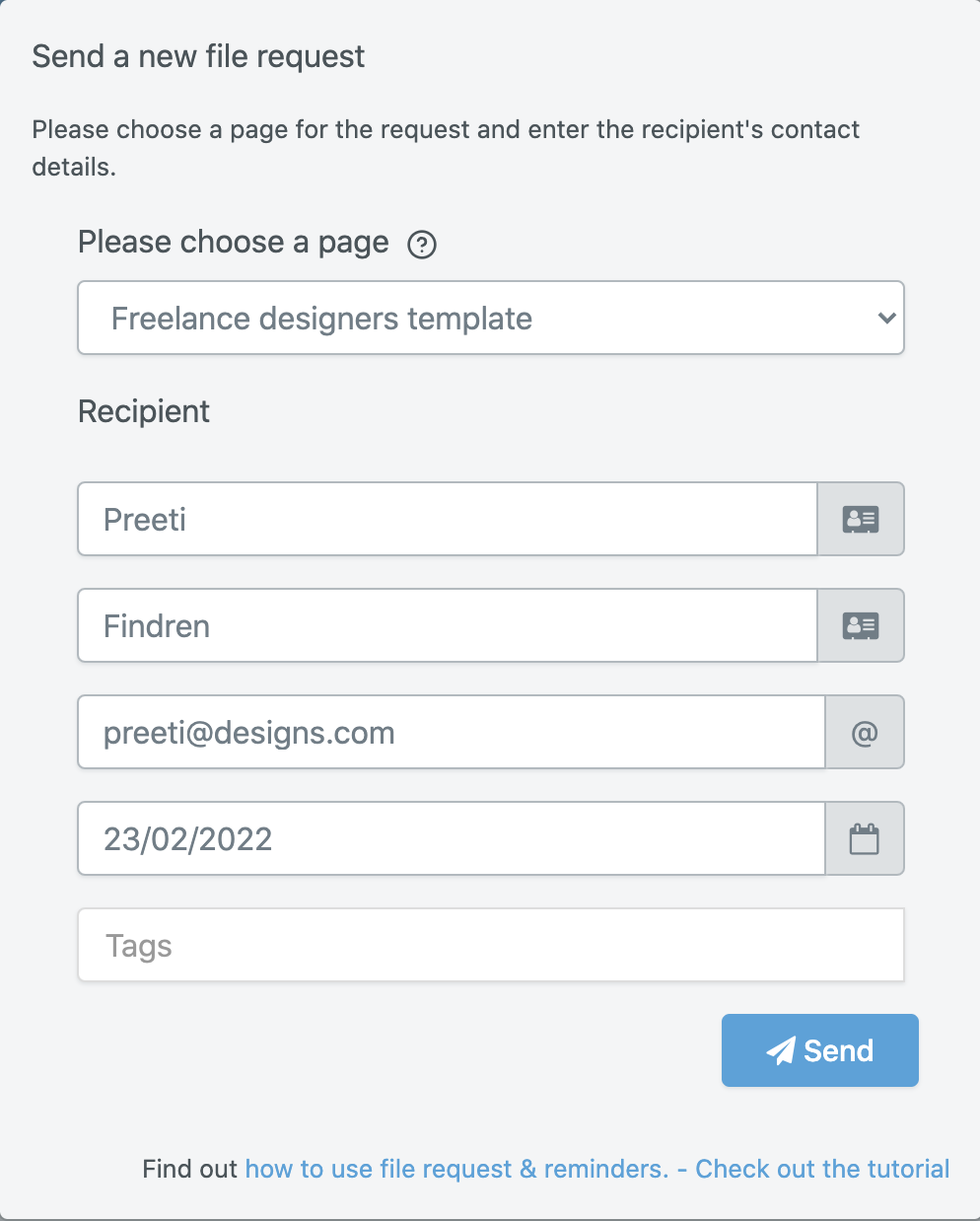980x1221 pixels.
Task: Click the contact card icon beside Findren
Action: [x=860, y=625]
